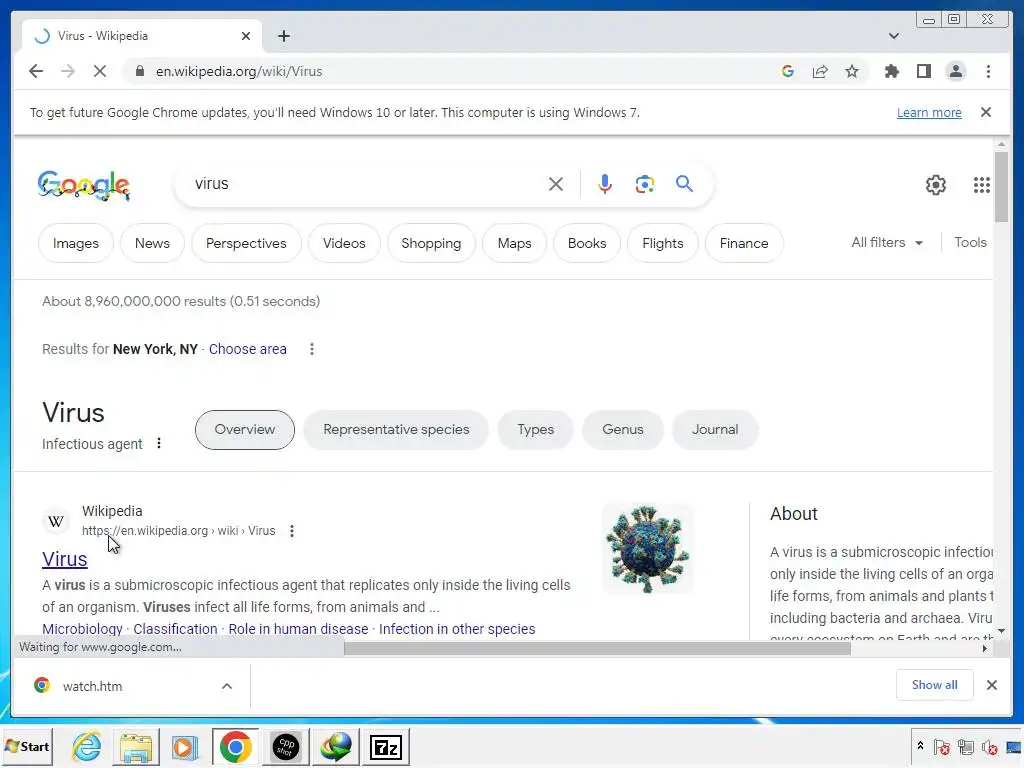This screenshot has height=768, width=1024.
Task: Open the Google apps grid
Action: coord(982,185)
